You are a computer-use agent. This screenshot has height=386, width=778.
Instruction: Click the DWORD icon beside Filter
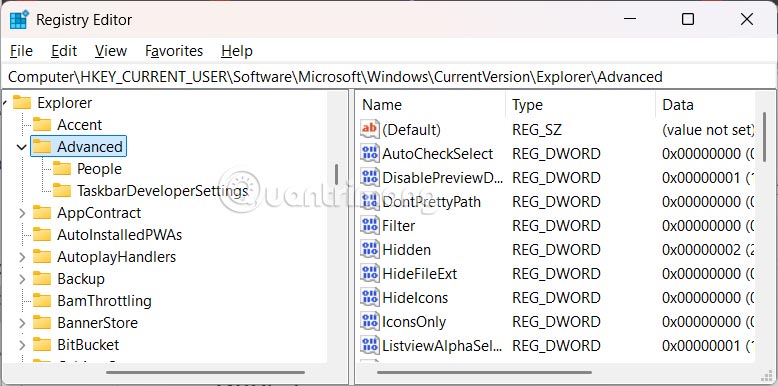click(x=370, y=225)
